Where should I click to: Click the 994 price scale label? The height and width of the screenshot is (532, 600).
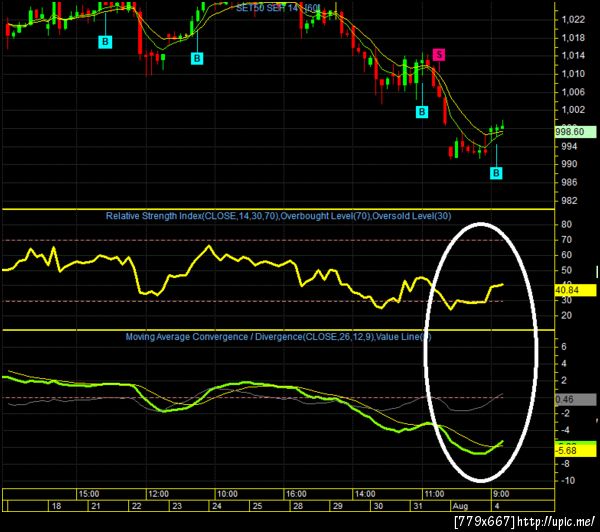tap(569, 146)
